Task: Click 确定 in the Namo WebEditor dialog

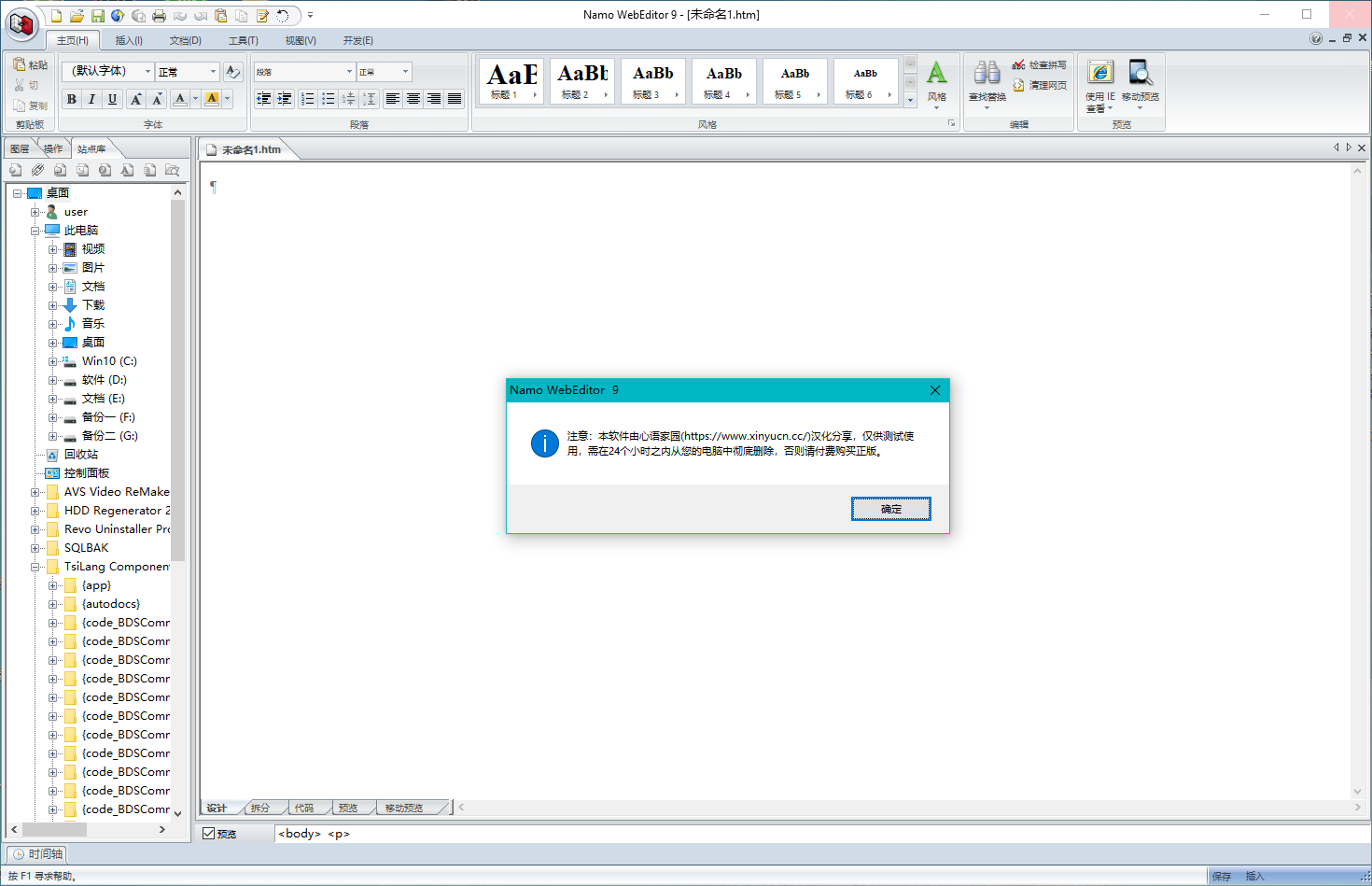Action: click(x=891, y=509)
